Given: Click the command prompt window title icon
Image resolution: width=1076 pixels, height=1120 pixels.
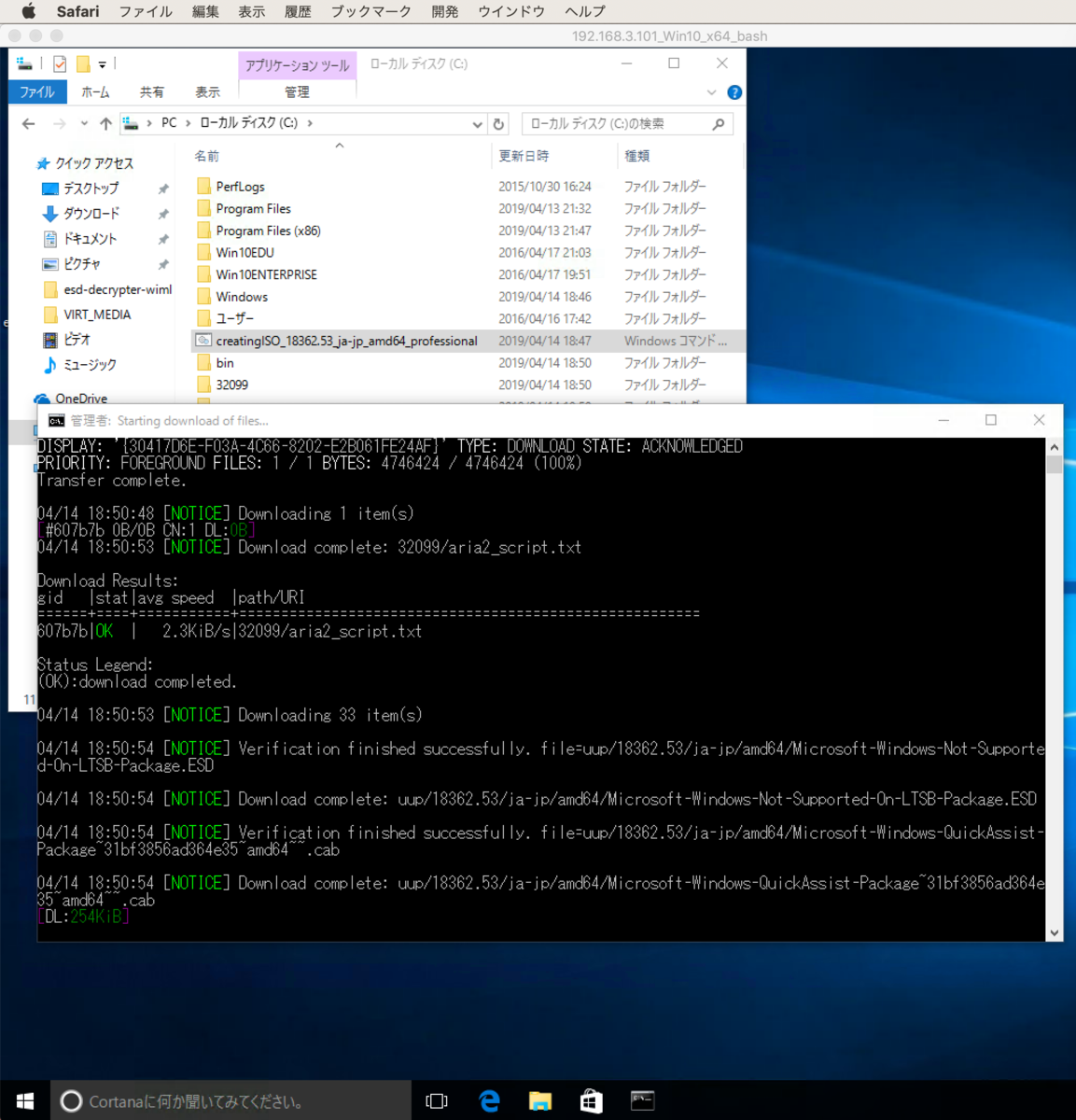Looking at the screenshot, I should [56, 421].
